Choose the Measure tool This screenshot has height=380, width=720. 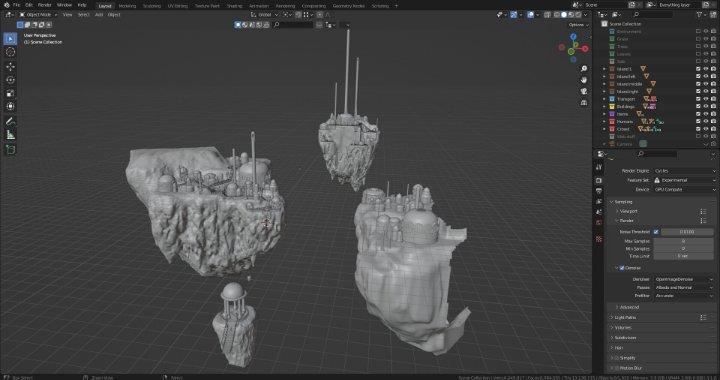tap(10, 135)
